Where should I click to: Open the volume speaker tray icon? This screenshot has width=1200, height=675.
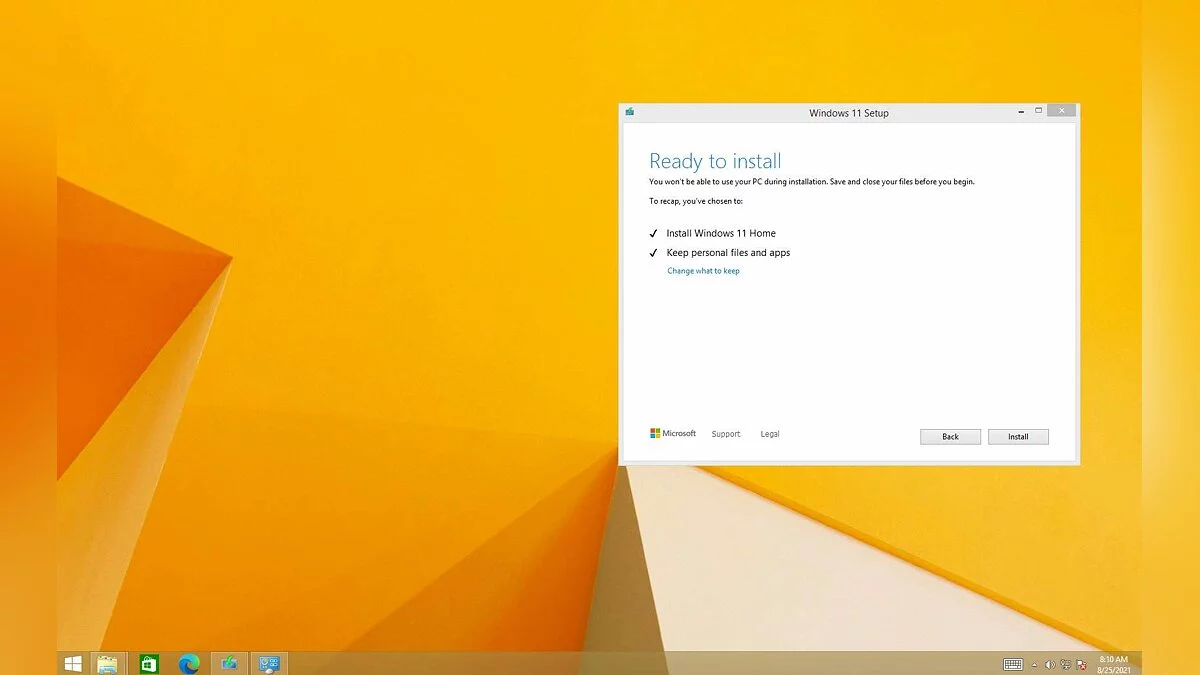point(1050,664)
